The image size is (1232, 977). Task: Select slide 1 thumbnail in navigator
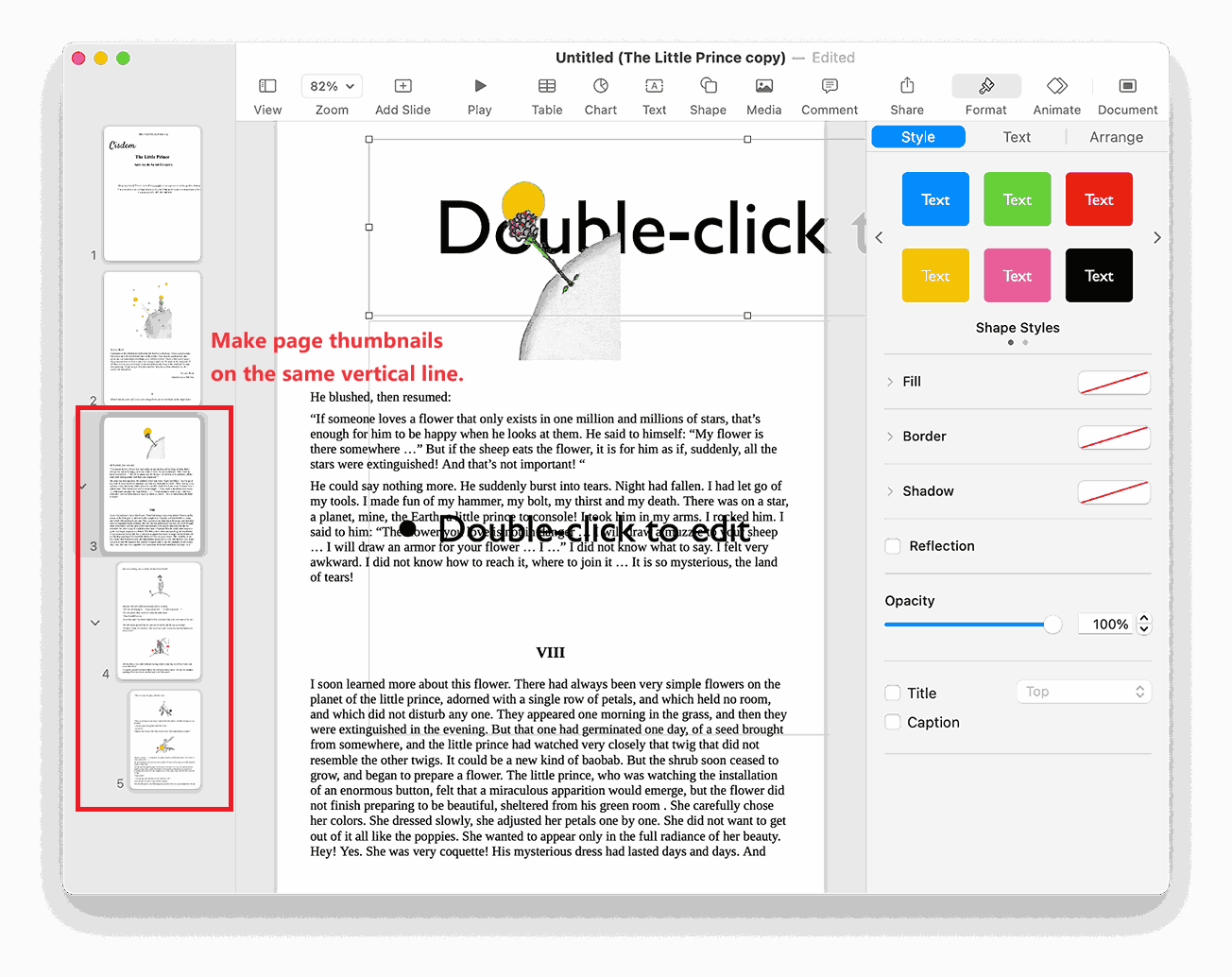tap(152, 194)
